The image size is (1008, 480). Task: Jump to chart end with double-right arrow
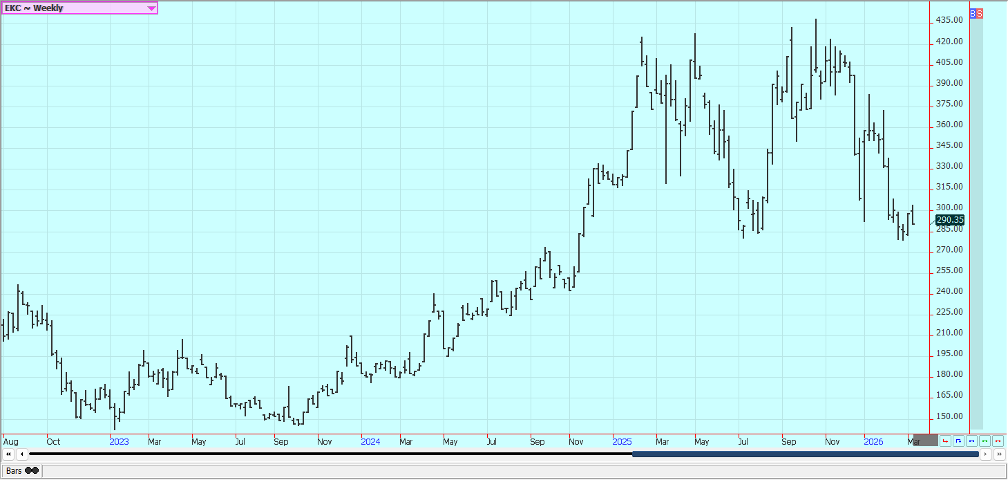(x=998, y=454)
